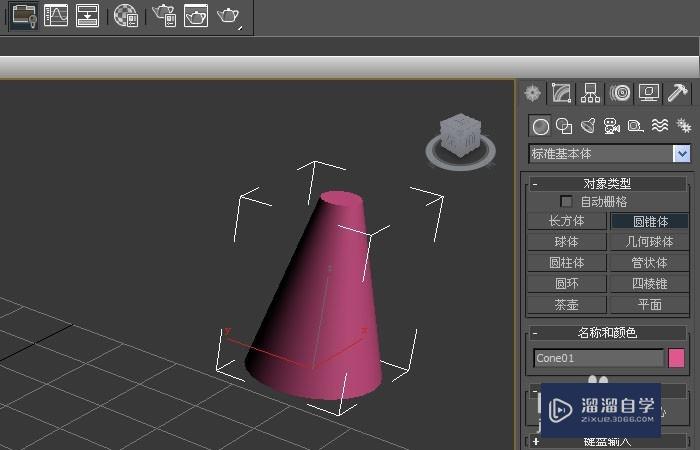
Task: Select the Geometry category sphere icon
Action: point(540,126)
